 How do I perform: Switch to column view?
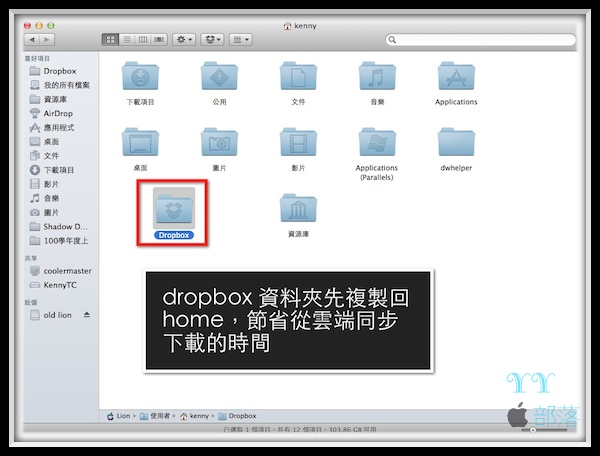(x=143, y=39)
